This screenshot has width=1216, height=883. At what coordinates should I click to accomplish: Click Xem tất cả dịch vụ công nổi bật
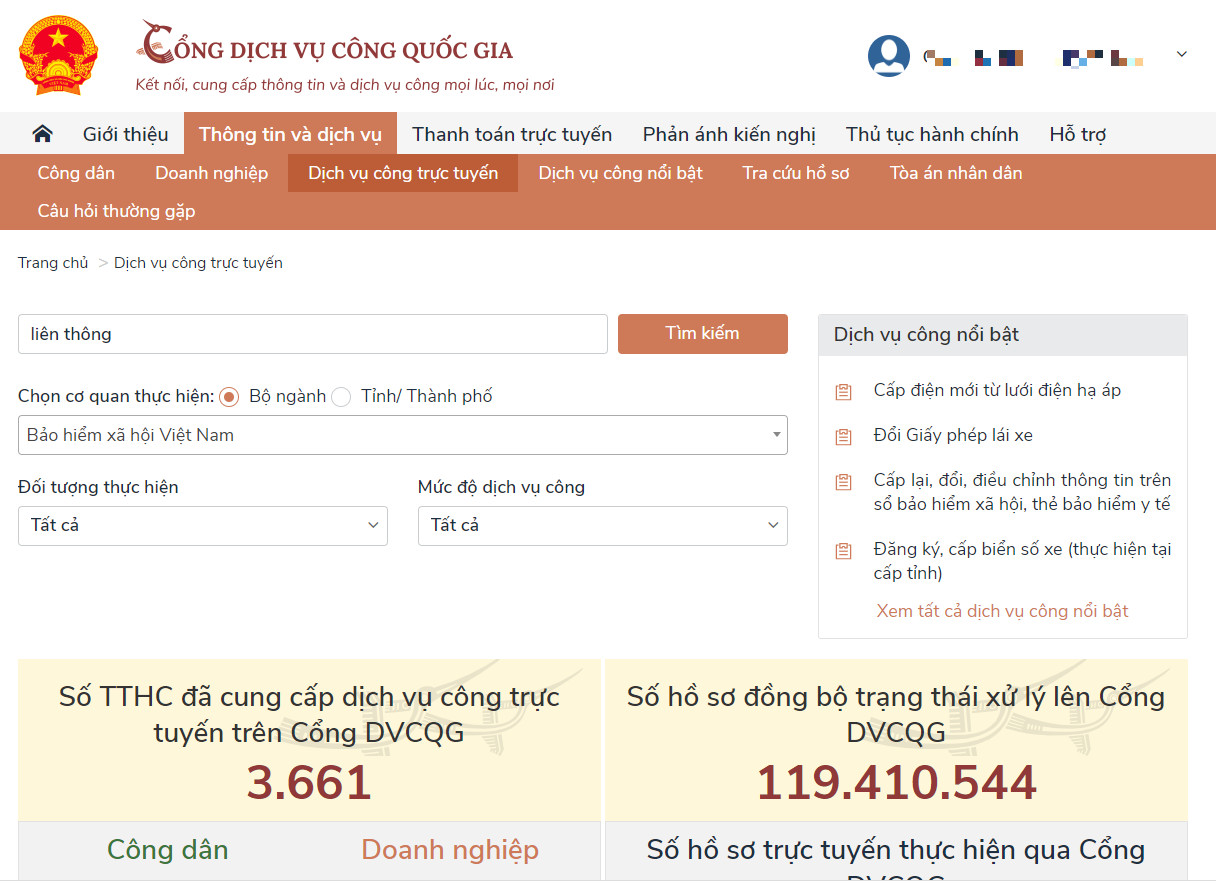coord(1002,611)
